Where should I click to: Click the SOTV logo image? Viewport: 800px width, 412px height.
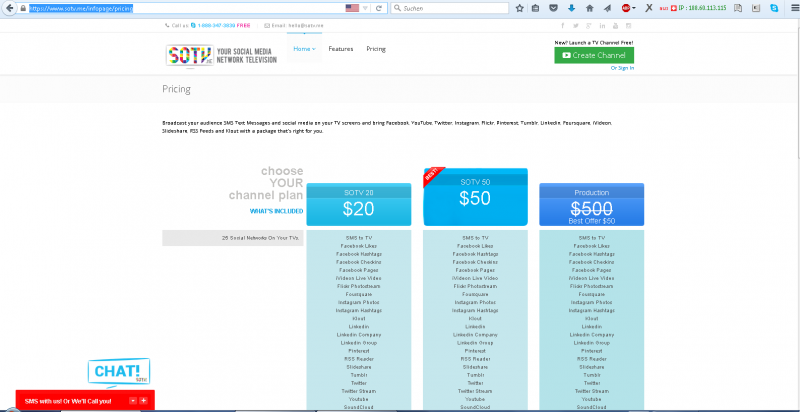click(x=190, y=55)
